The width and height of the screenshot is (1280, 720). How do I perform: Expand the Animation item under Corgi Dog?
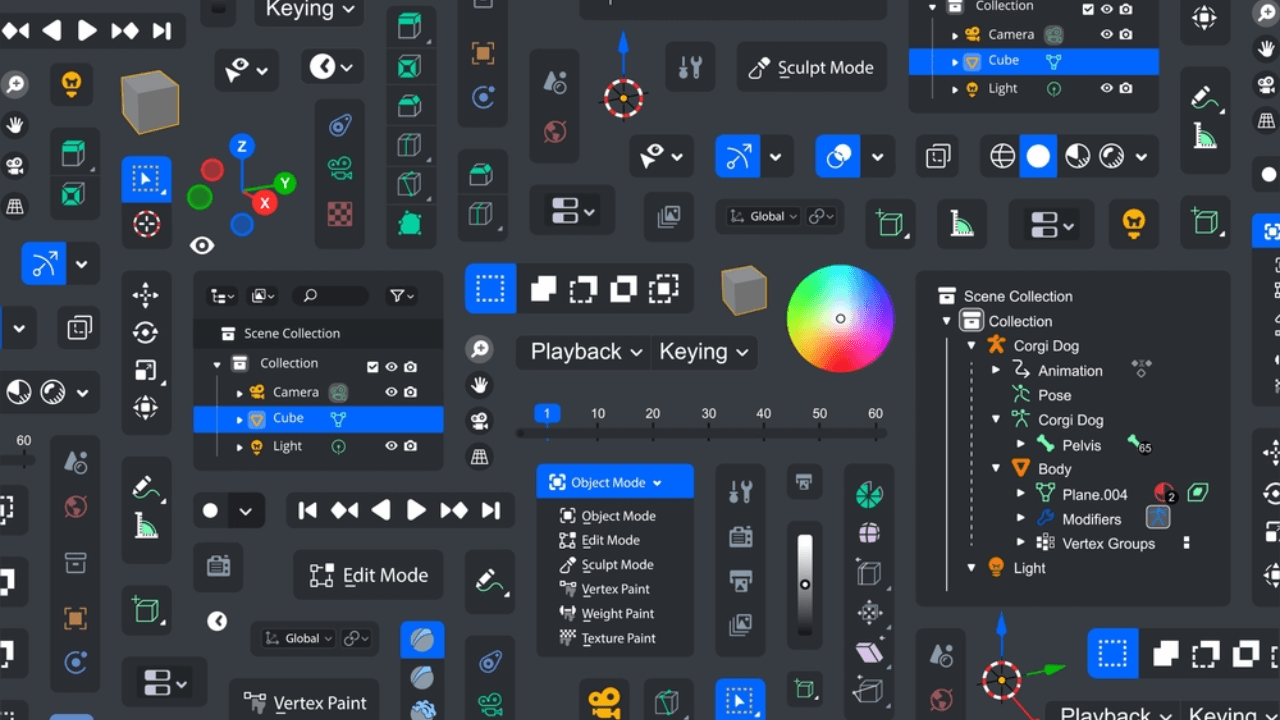point(996,370)
